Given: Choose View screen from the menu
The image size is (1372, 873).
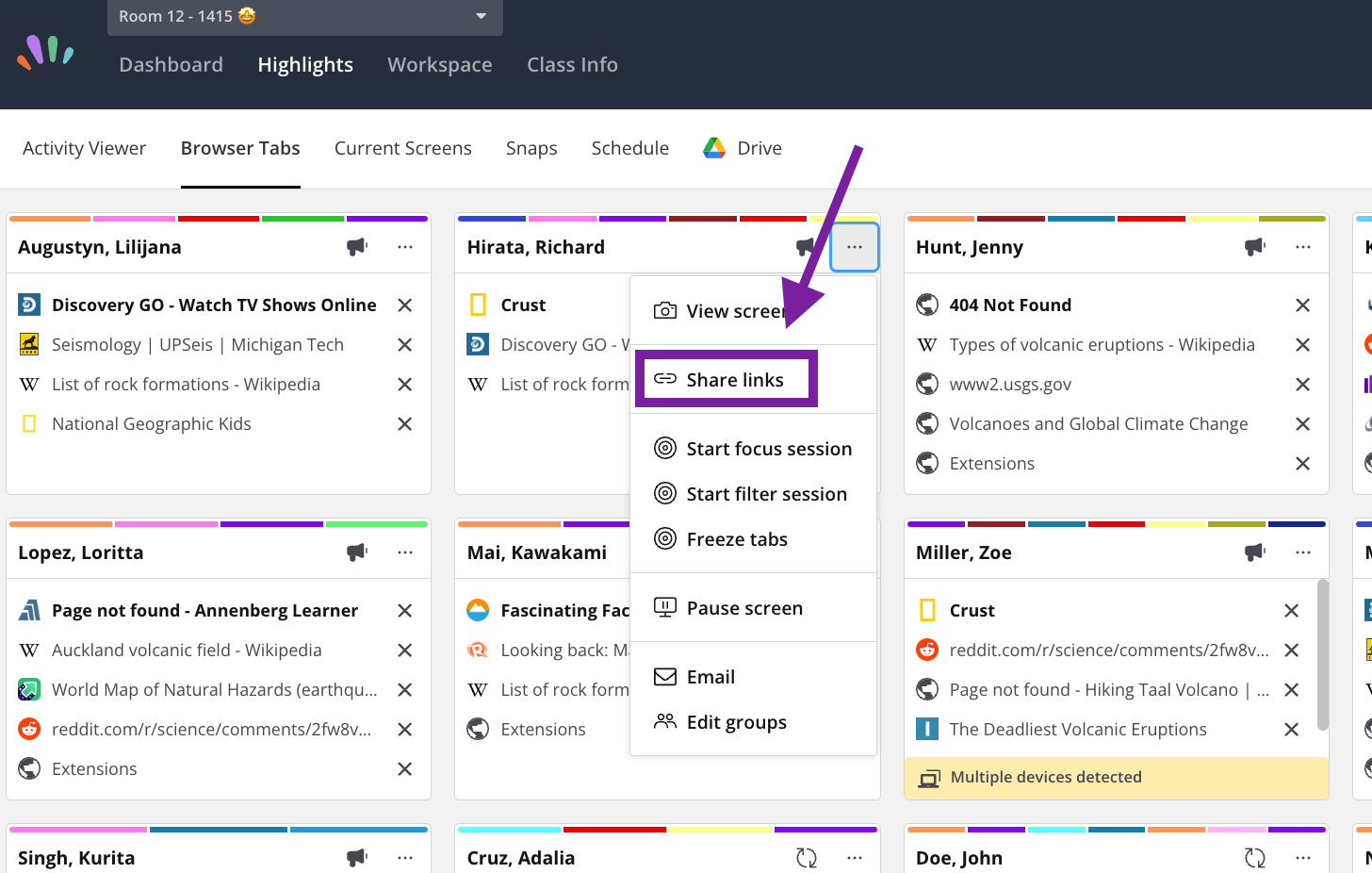Looking at the screenshot, I should pos(753,311).
